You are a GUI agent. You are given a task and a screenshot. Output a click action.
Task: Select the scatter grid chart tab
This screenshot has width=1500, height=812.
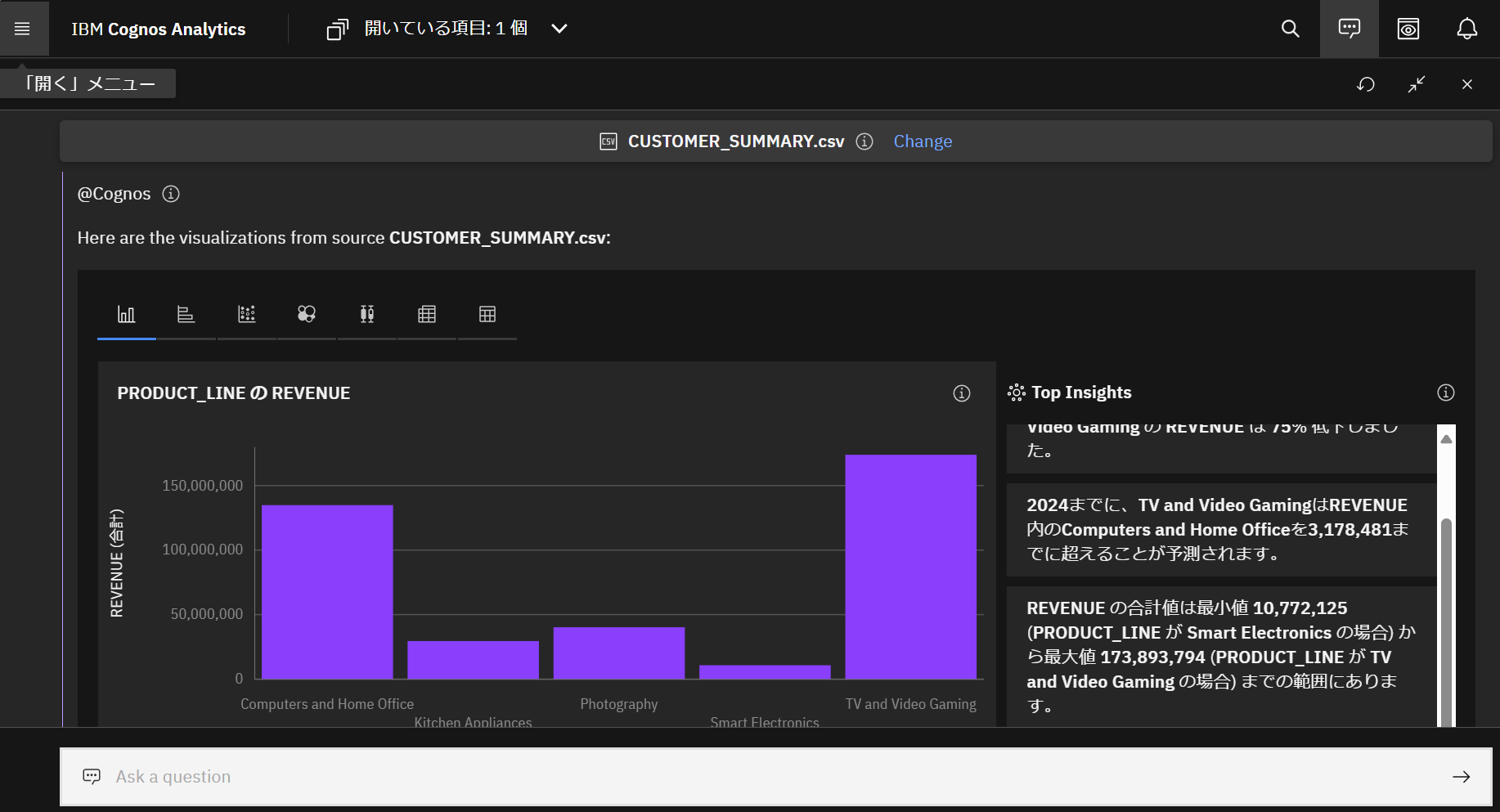tap(246, 315)
